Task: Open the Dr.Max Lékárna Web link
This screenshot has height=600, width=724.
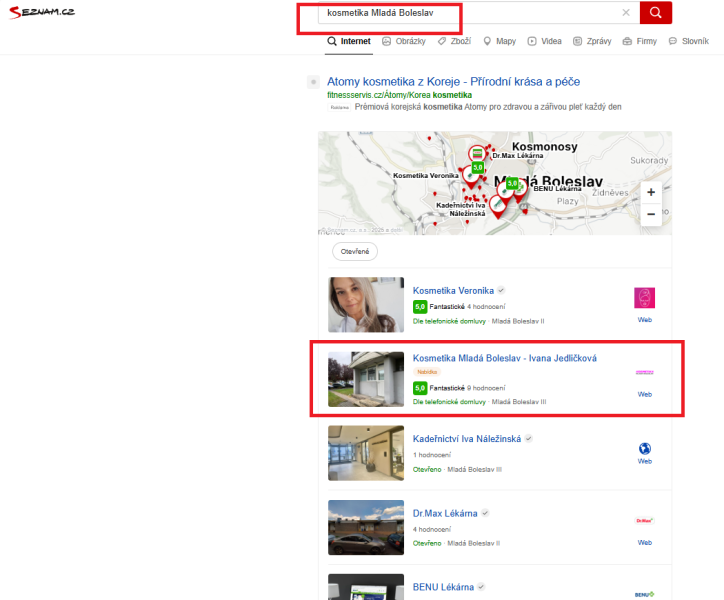Action: [645, 542]
